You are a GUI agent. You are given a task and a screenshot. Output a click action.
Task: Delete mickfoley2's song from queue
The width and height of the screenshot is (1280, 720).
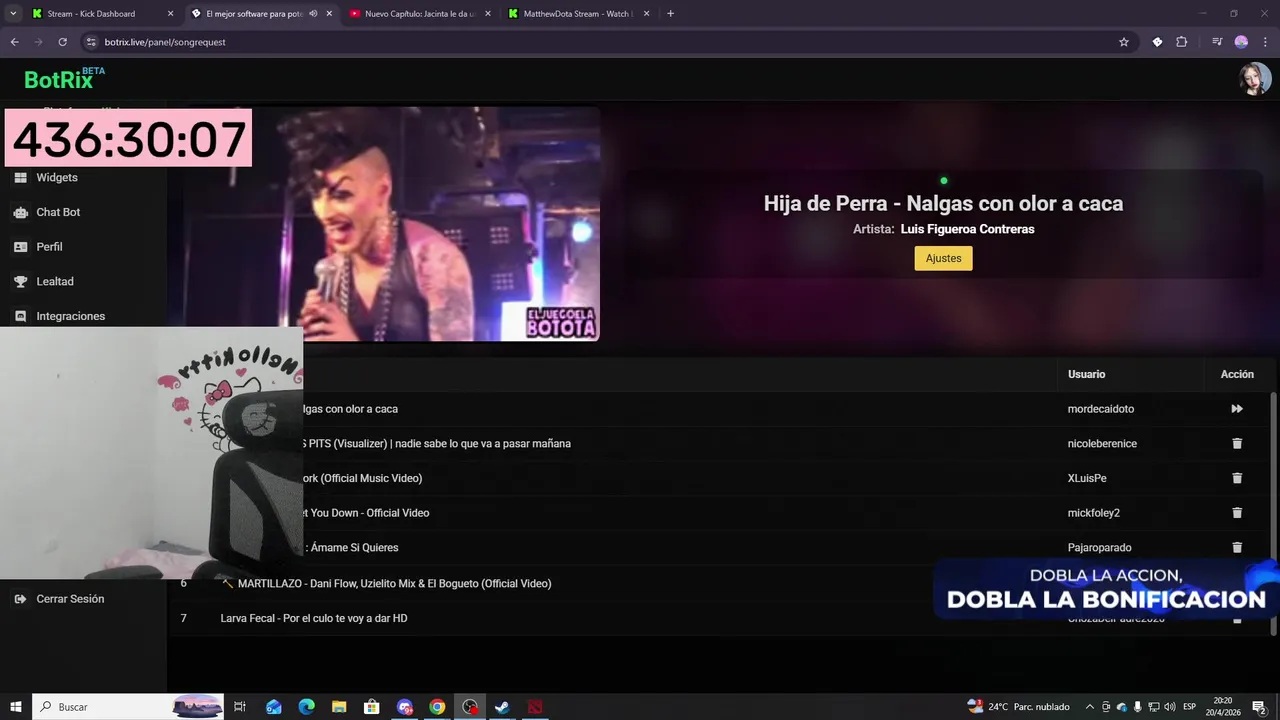click(1237, 513)
